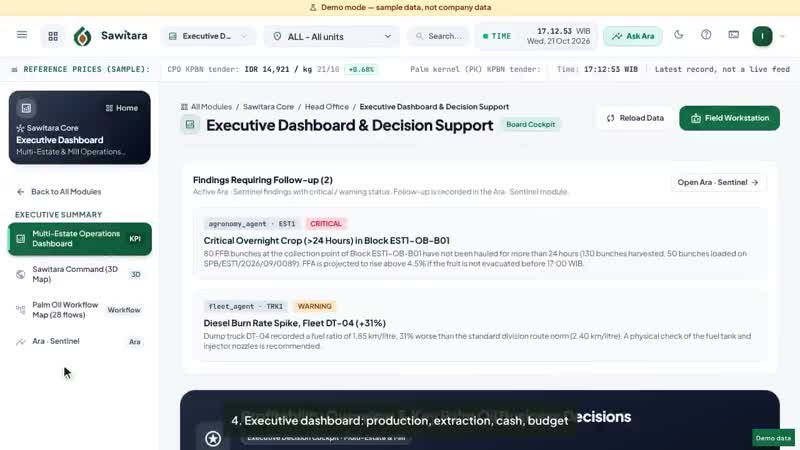Click Findings Requiring Follow-up (2) heading

[263, 180]
